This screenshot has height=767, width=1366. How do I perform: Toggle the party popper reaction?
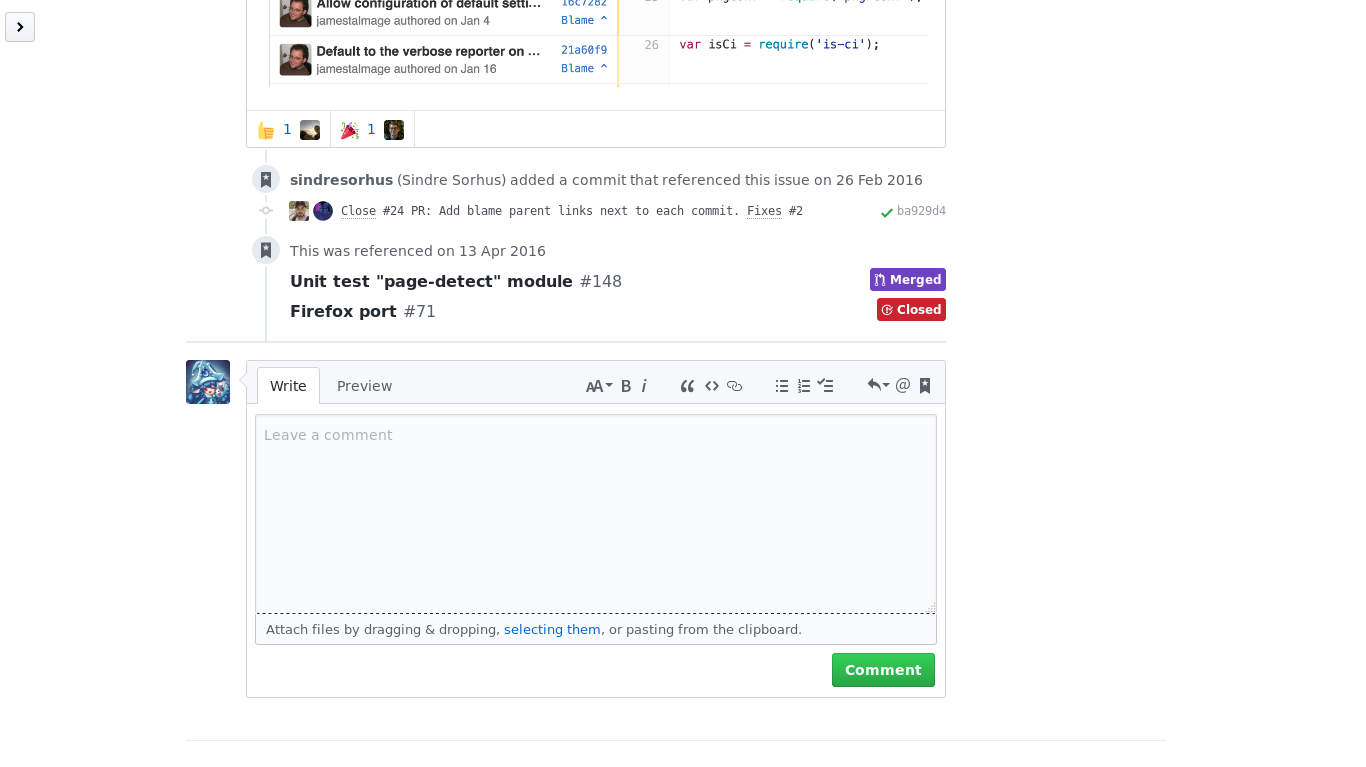pyautogui.click(x=370, y=128)
